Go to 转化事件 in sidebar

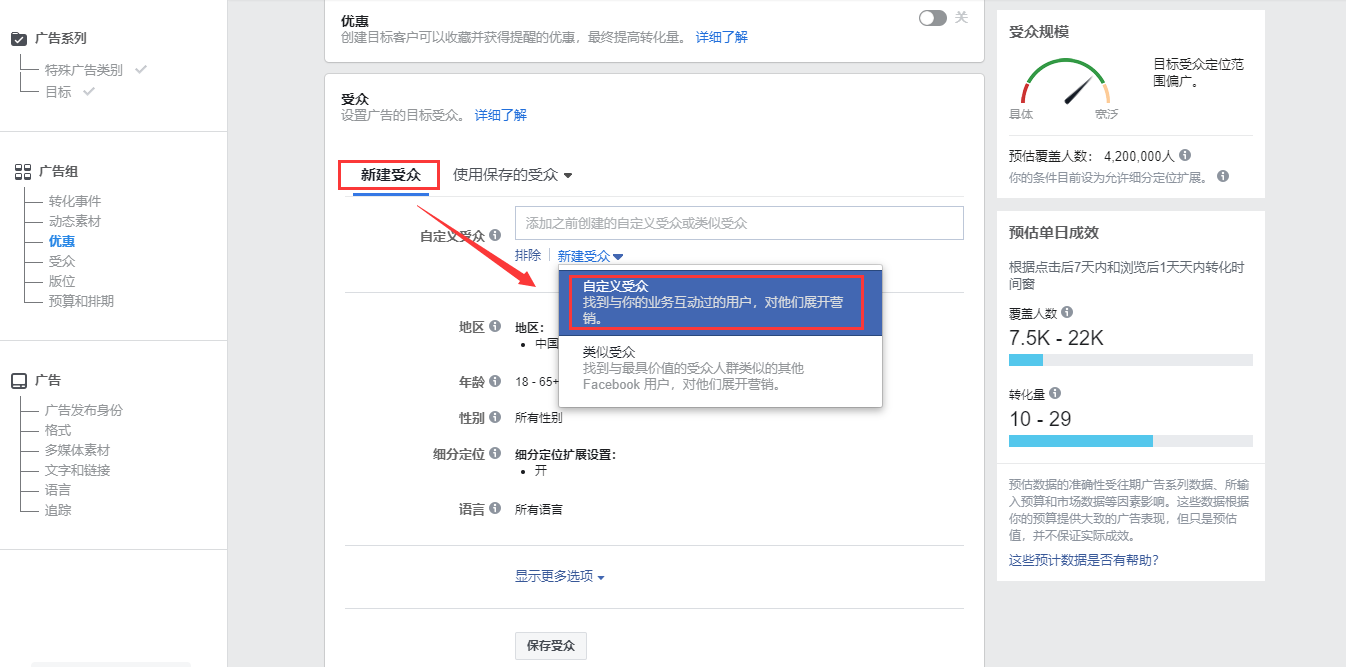(75, 201)
